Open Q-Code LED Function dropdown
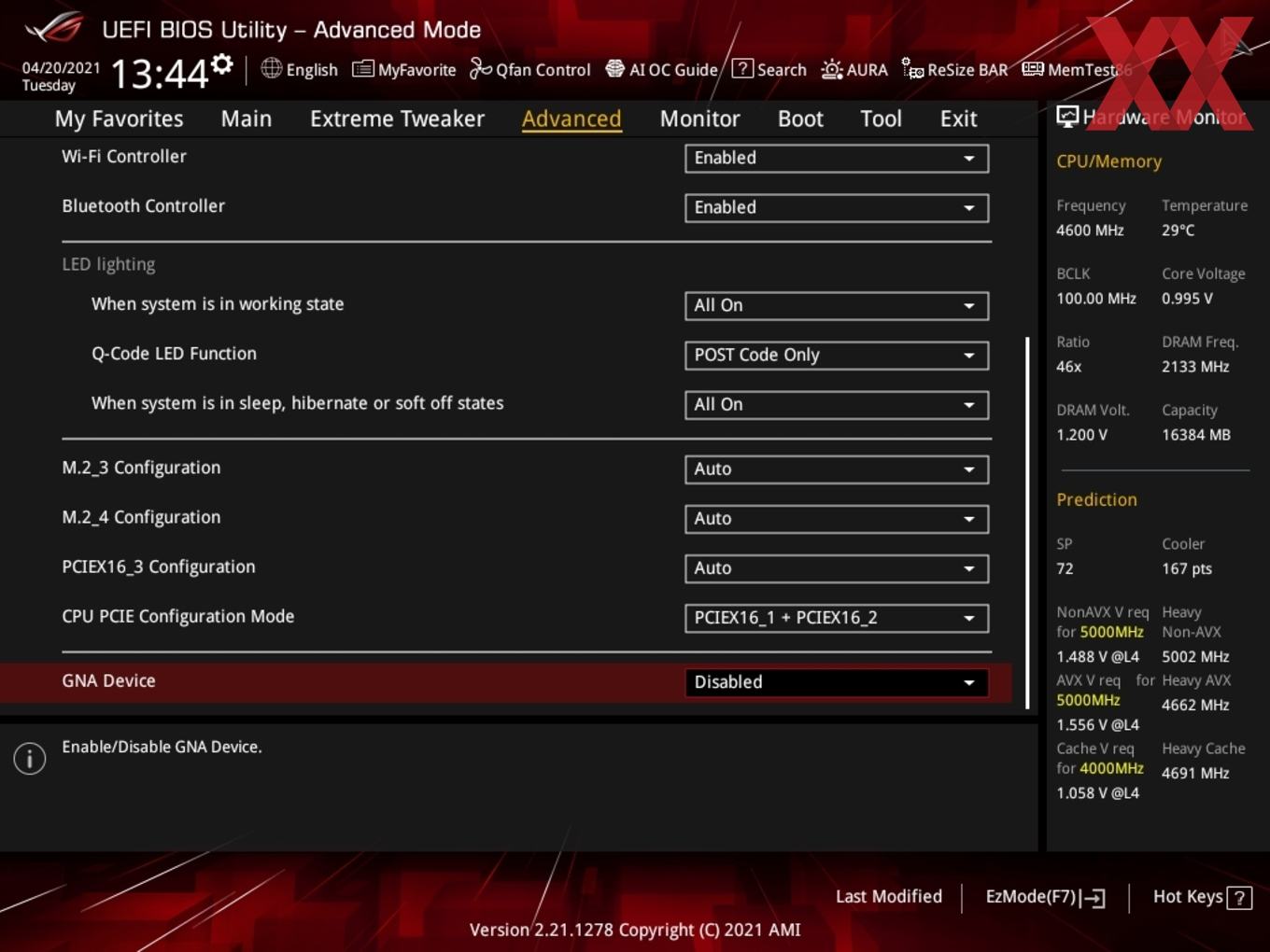 [837, 355]
